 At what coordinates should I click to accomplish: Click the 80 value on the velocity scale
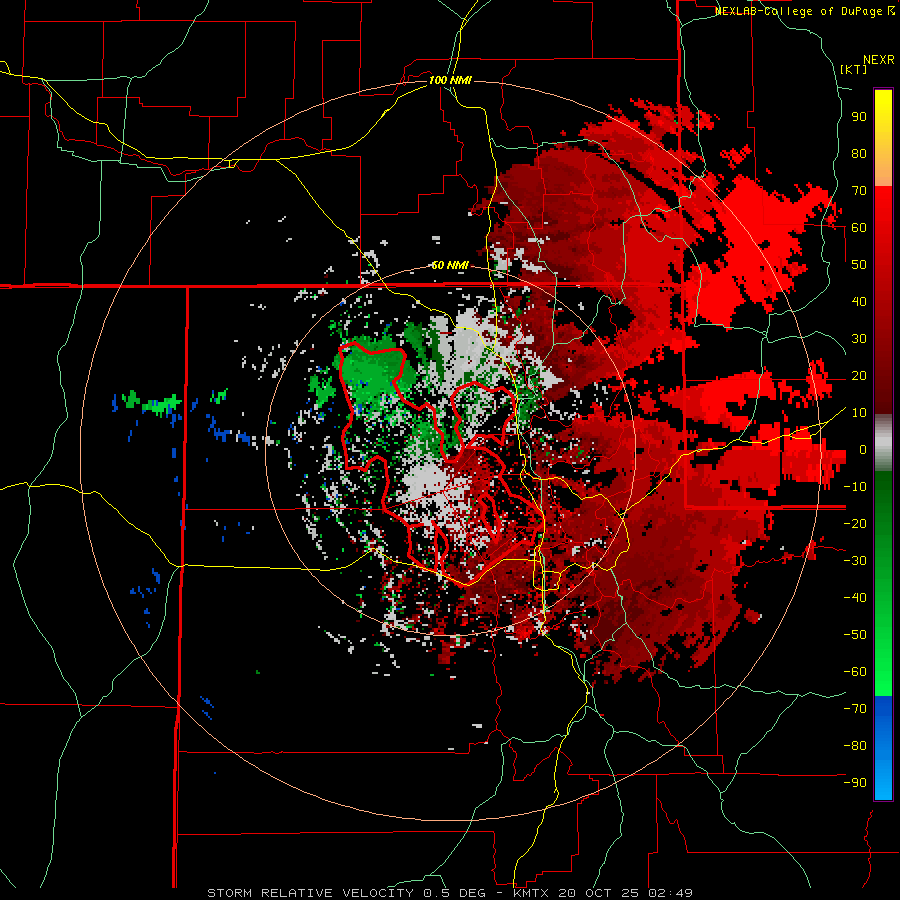coord(859,153)
